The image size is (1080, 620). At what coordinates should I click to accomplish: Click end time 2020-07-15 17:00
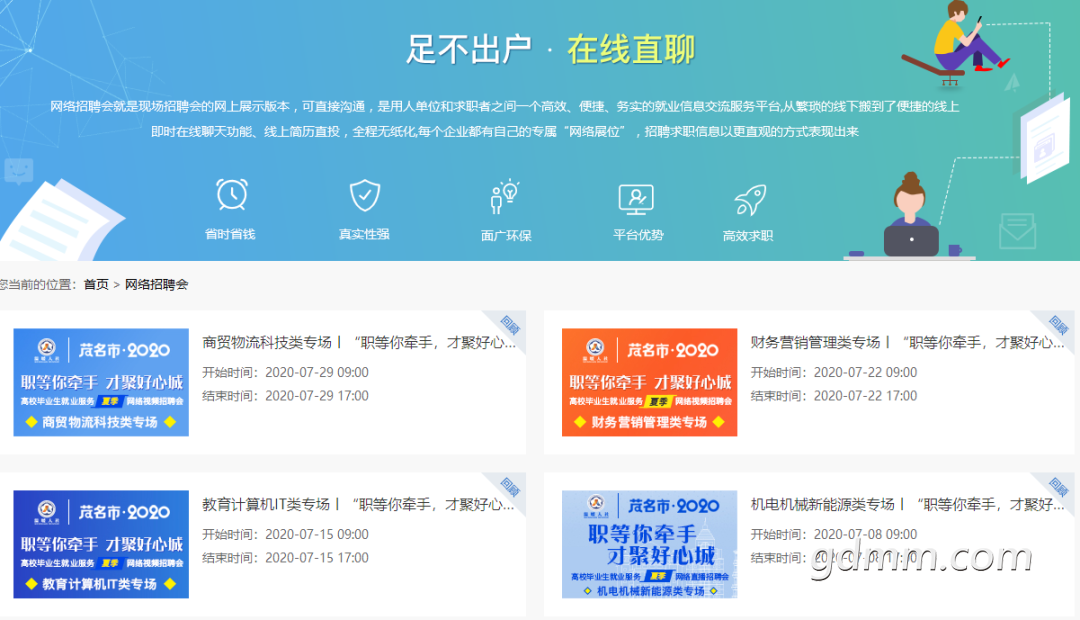[317, 558]
